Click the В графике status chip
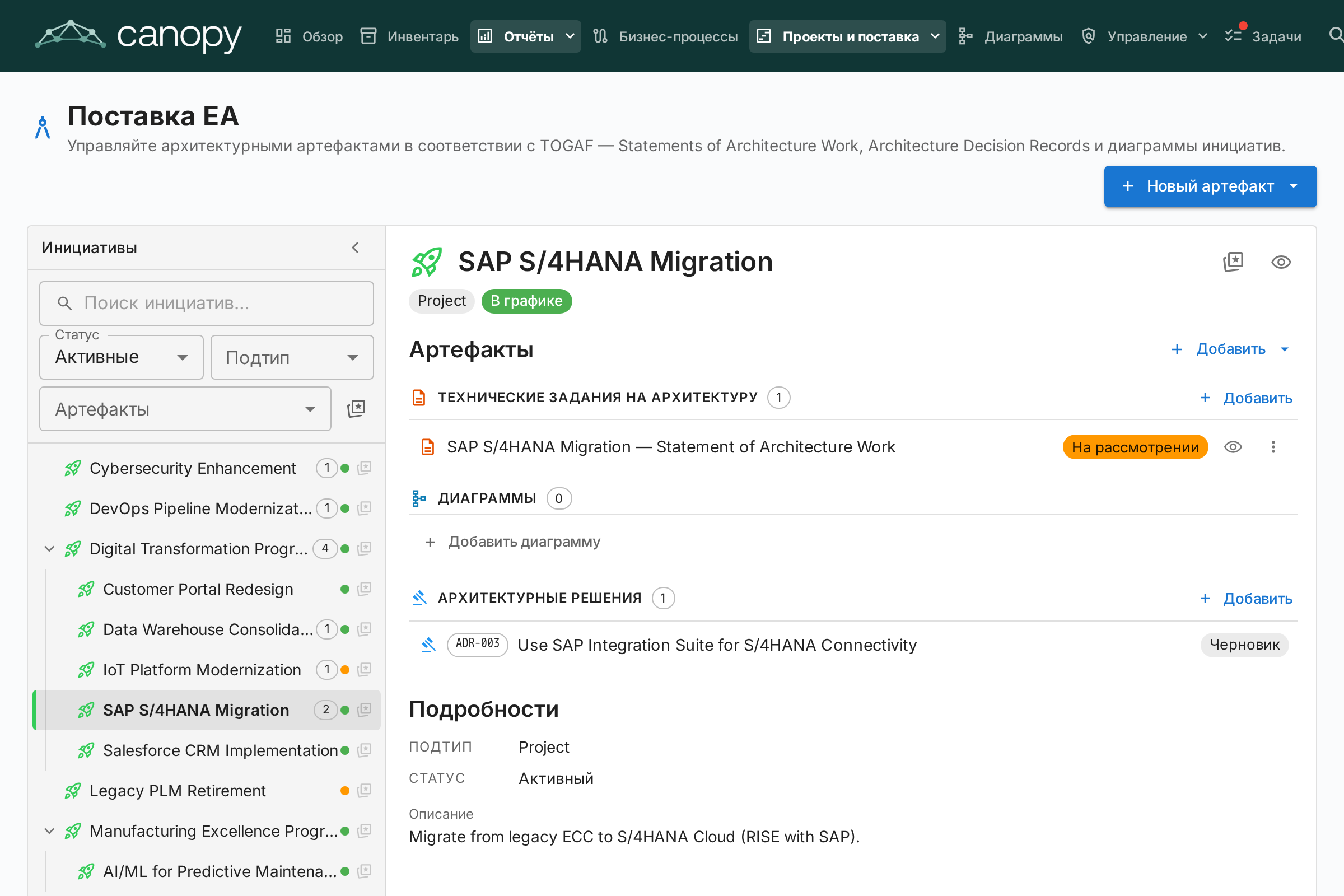Viewport: 1344px width, 896px height. [526, 301]
